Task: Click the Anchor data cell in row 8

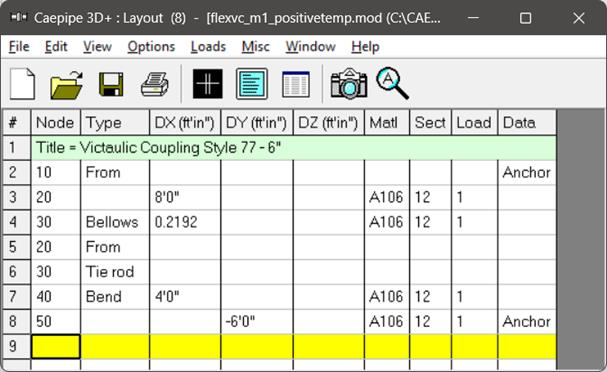Action: [527, 322]
